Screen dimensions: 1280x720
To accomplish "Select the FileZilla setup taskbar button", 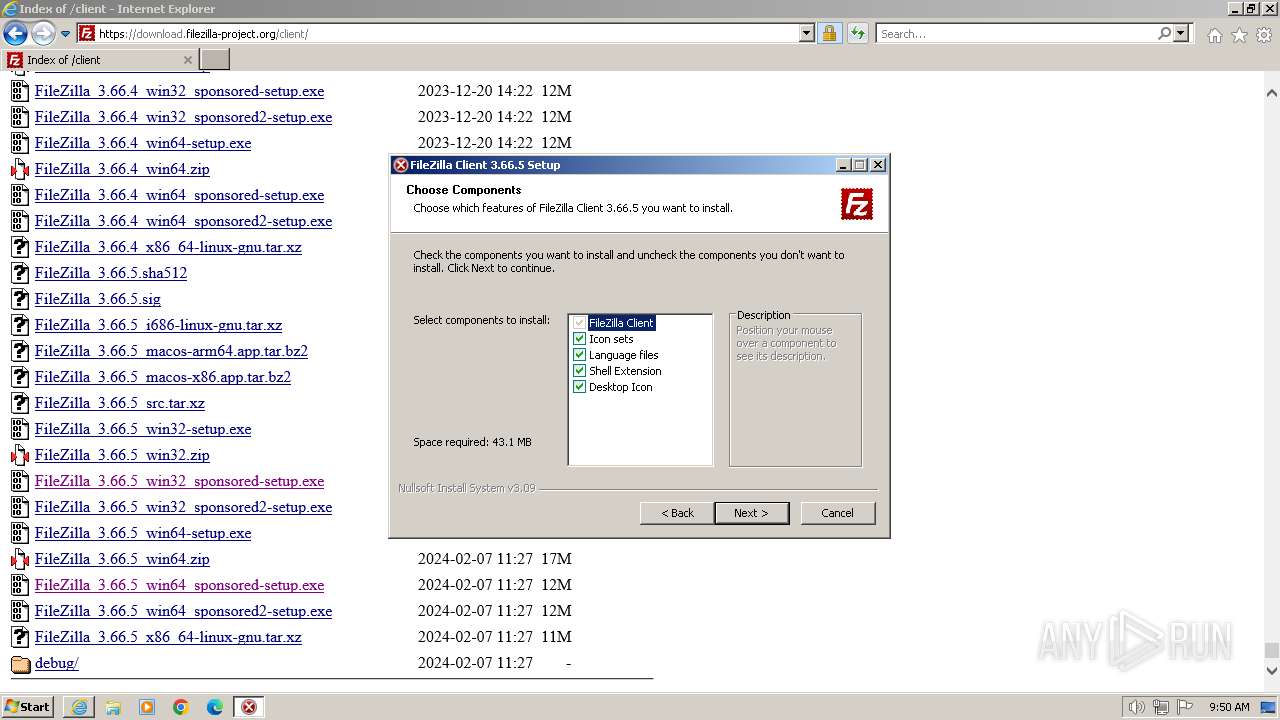I will pyautogui.click(x=249, y=707).
